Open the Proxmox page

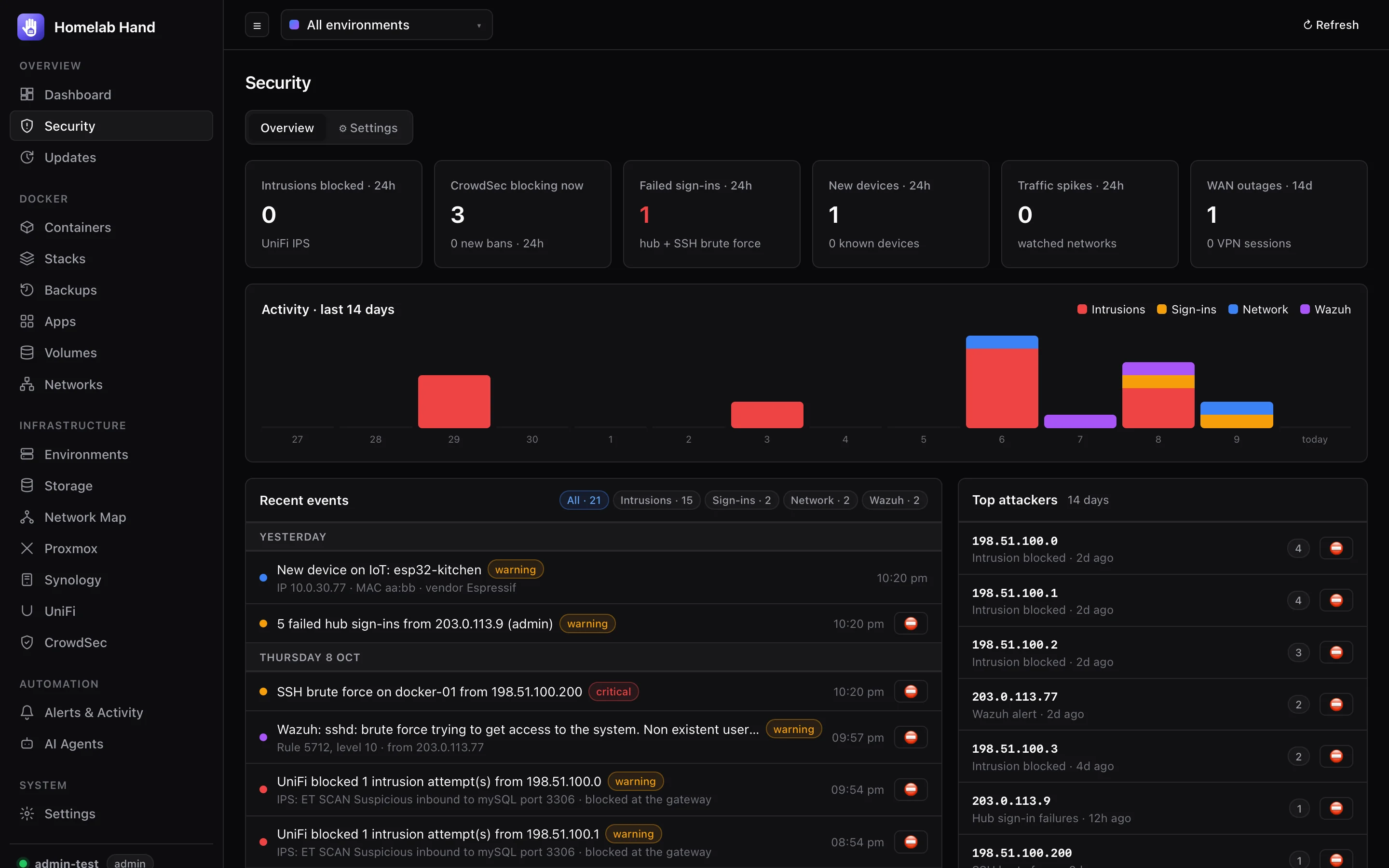coord(111,548)
